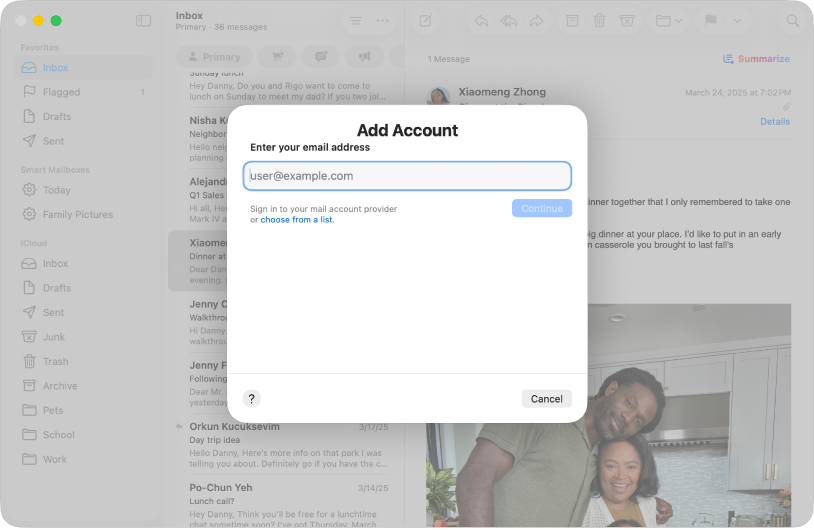
Task: Select the Primary category tab
Action: pyautogui.click(x=213, y=57)
